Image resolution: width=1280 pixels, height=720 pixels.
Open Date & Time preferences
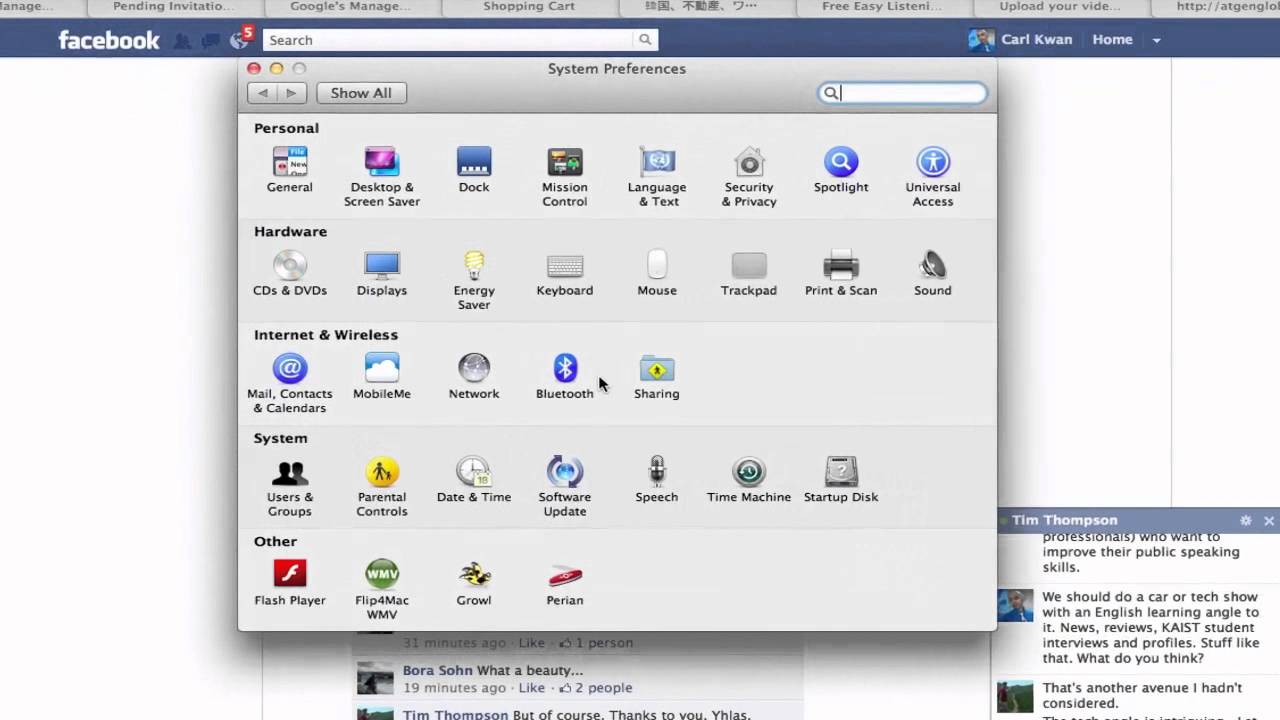click(474, 479)
